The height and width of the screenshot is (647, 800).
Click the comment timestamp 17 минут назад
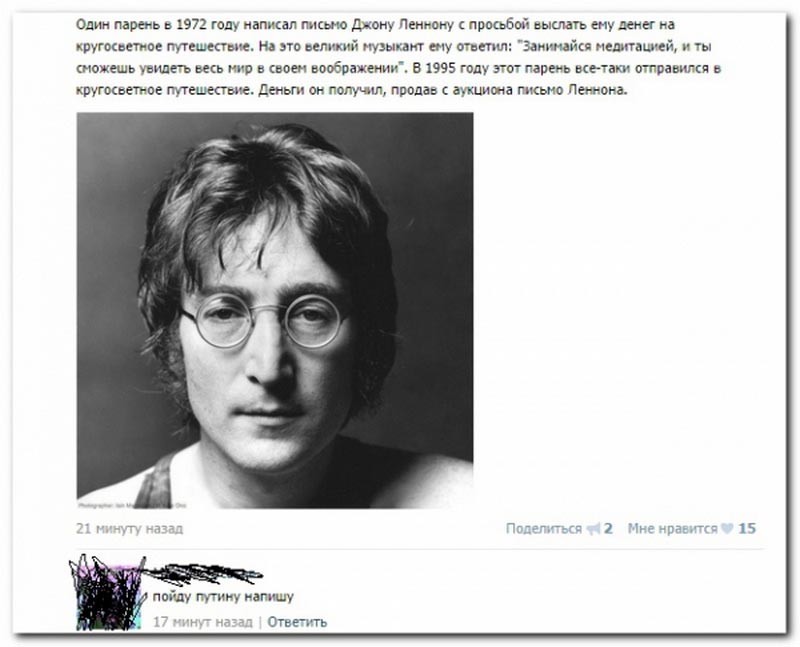203,622
